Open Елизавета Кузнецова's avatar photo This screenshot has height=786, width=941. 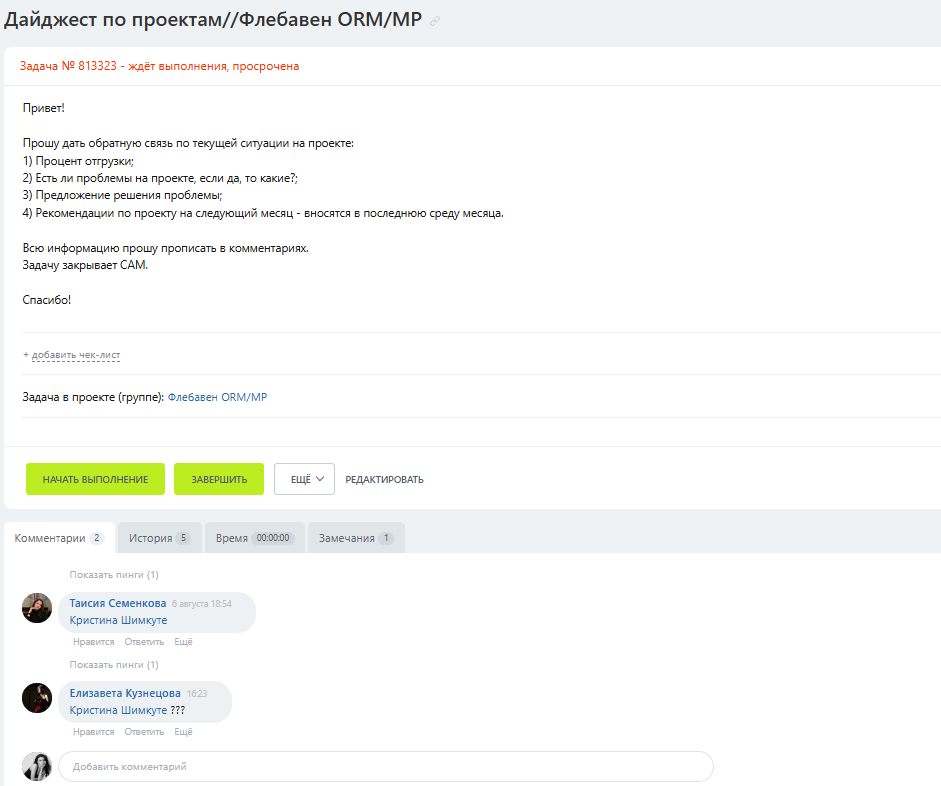[37, 698]
